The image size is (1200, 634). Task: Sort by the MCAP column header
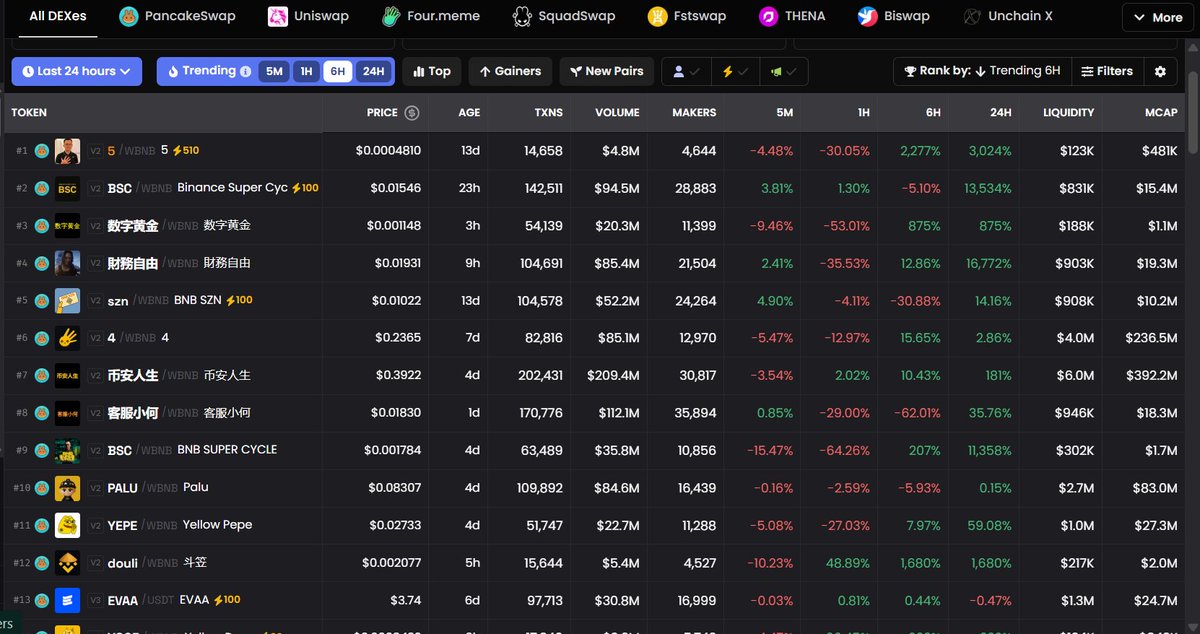[x=1161, y=113]
